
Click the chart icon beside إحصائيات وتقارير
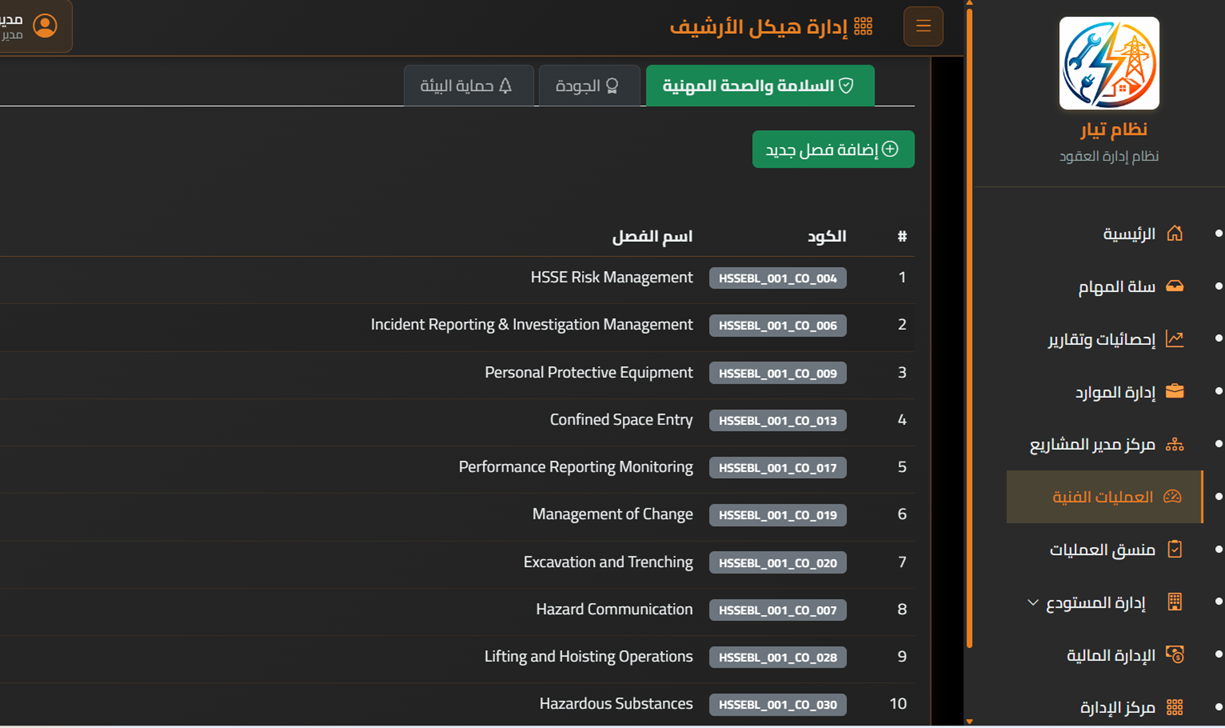[x=1174, y=339]
